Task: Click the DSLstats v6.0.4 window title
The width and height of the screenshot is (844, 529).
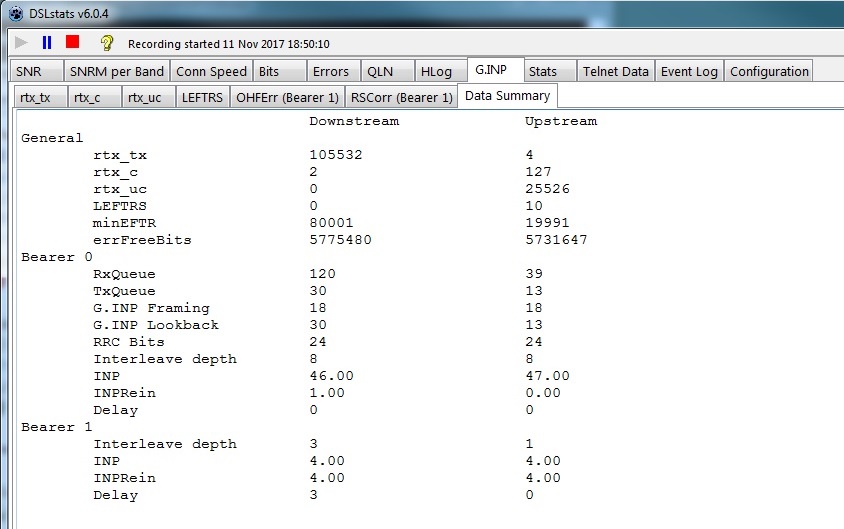Action: tap(68, 14)
